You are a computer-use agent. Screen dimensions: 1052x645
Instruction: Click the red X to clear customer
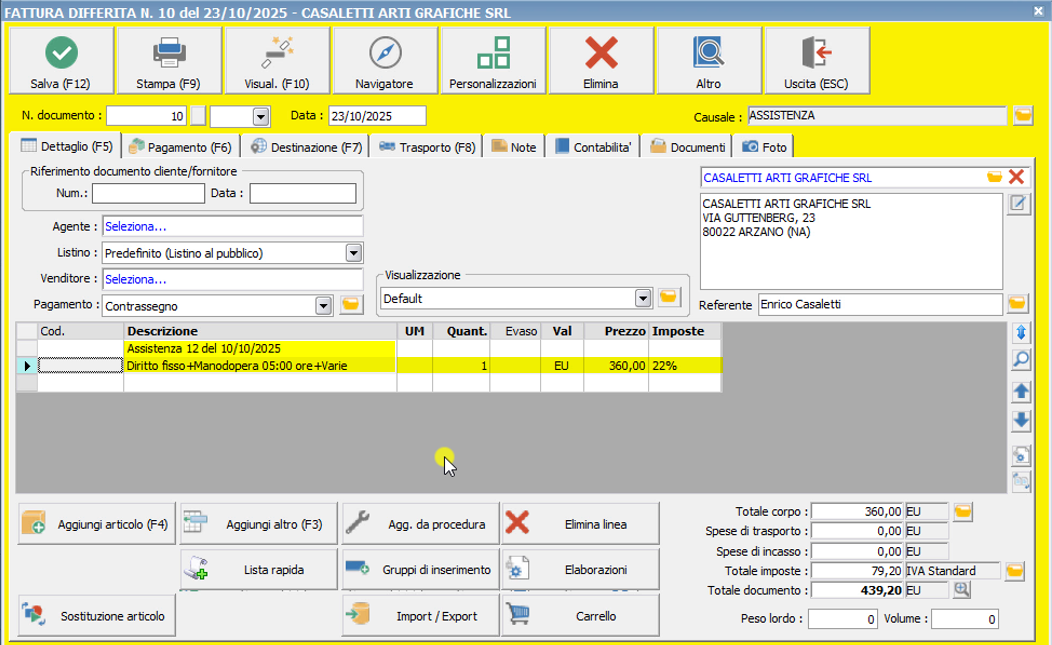click(x=1016, y=177)
